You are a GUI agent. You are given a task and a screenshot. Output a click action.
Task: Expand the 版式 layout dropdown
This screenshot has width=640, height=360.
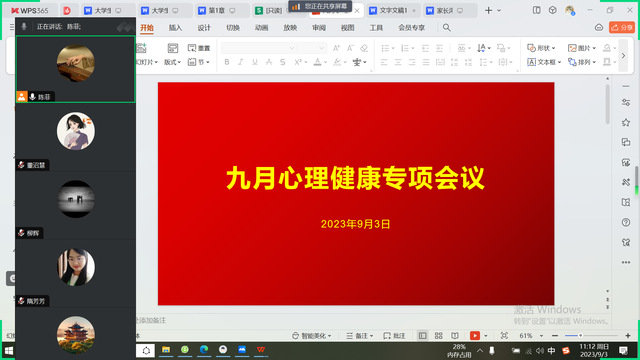(172, 62)
